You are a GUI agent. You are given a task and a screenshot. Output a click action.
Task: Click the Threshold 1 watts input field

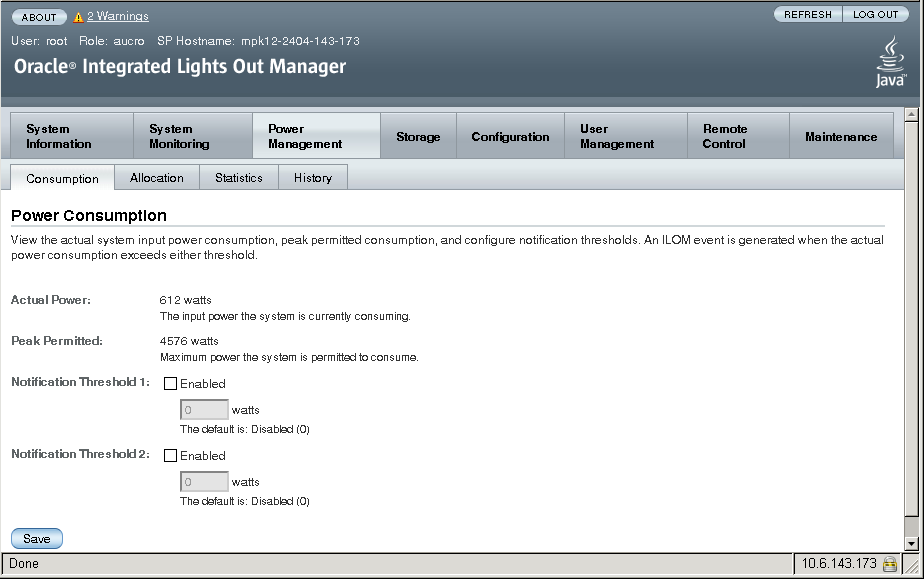tap(204, 409)
